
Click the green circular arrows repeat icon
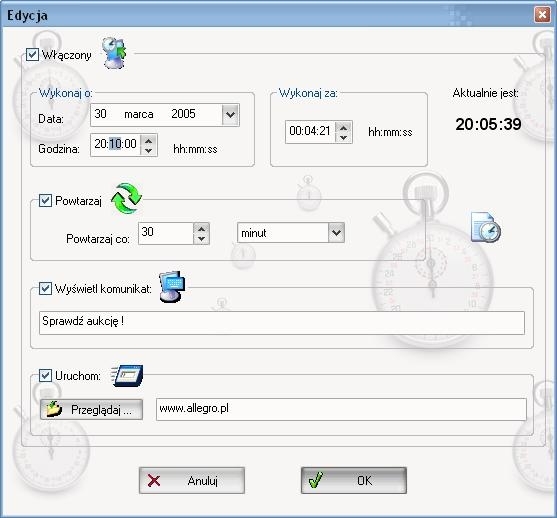coord(126,199)
